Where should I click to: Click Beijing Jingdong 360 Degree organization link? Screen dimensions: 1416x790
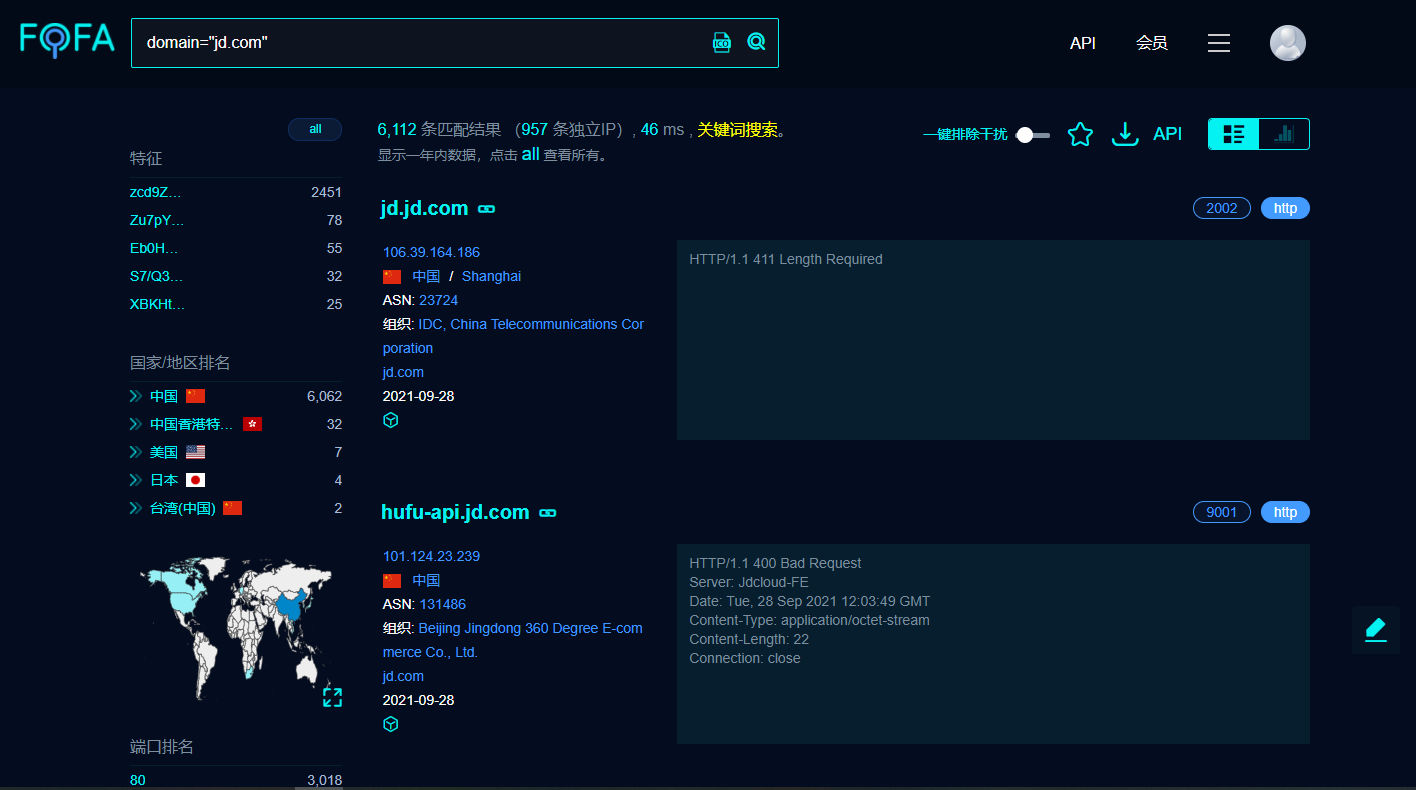513,640
